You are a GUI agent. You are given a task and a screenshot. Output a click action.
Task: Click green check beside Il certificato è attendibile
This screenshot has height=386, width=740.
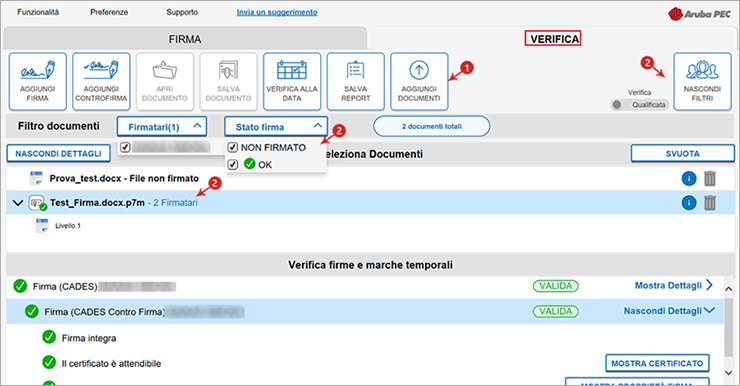coord(49,362)
